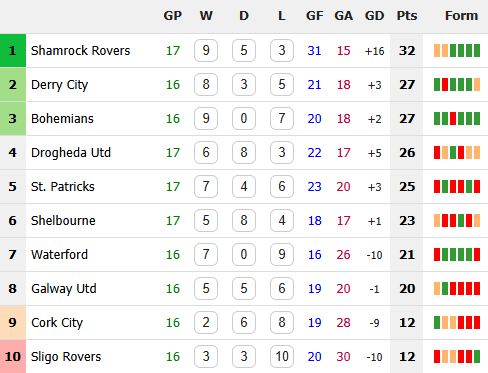Click Shelbourne goals for value 18

point(315,221)
